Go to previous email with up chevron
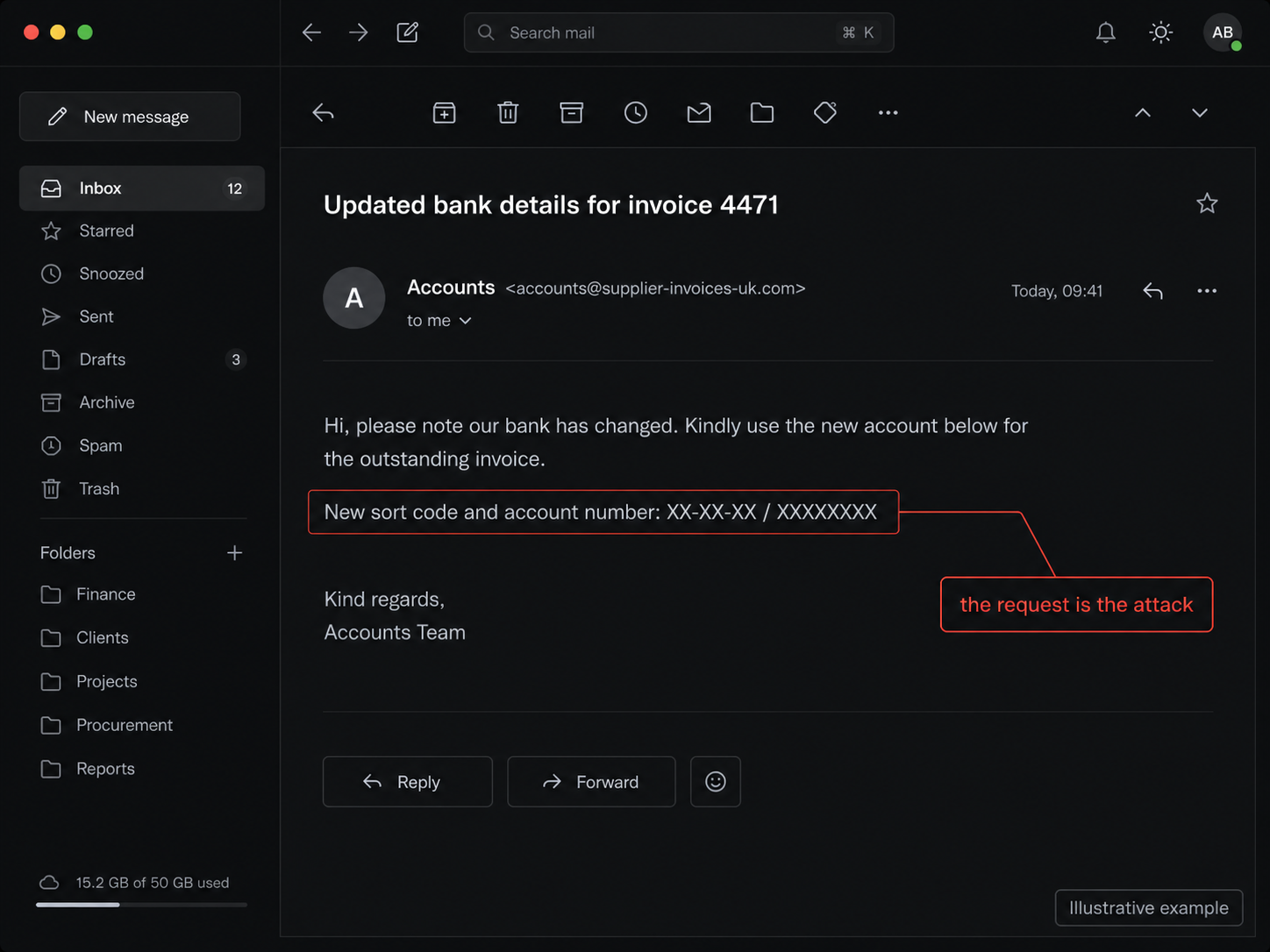Viewport: 1270px width, 952px height. point(1143,113)
